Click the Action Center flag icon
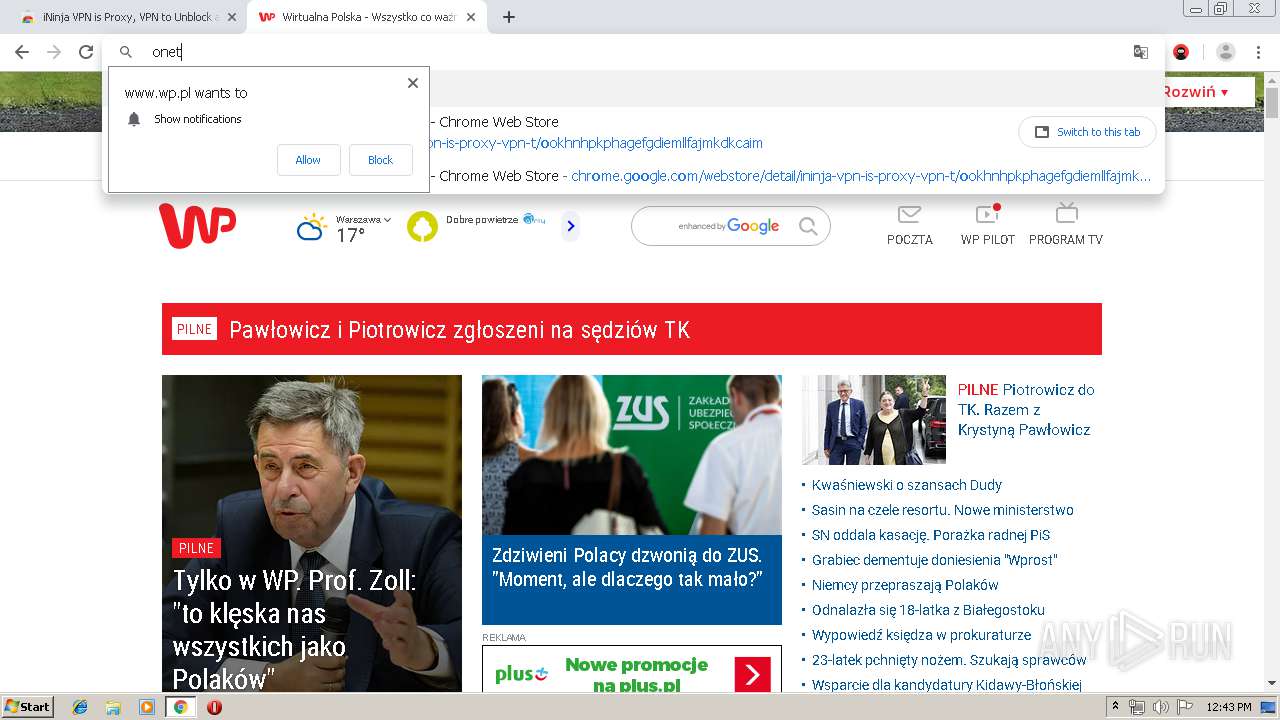1280x720 pixels. [x=1185, y=707]
